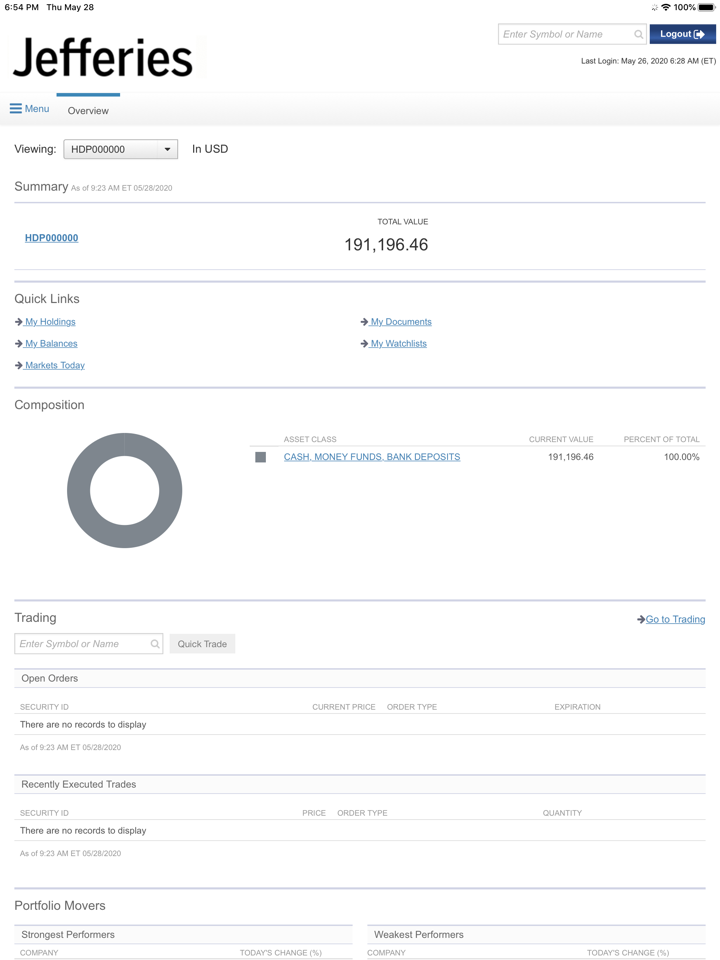Screen dimensions: 720x960
Task: Click the donut composition chart
Action: 124,490
